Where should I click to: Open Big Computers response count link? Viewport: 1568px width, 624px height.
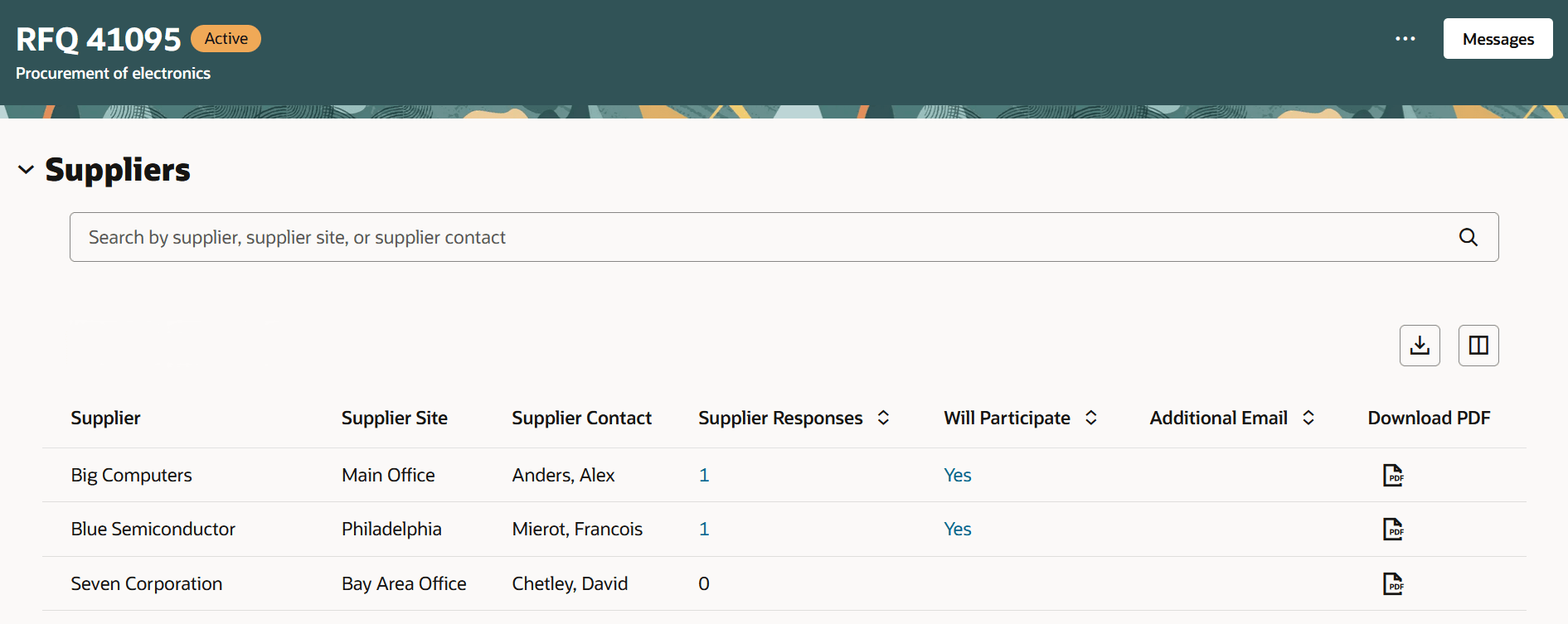pos(704,475)
